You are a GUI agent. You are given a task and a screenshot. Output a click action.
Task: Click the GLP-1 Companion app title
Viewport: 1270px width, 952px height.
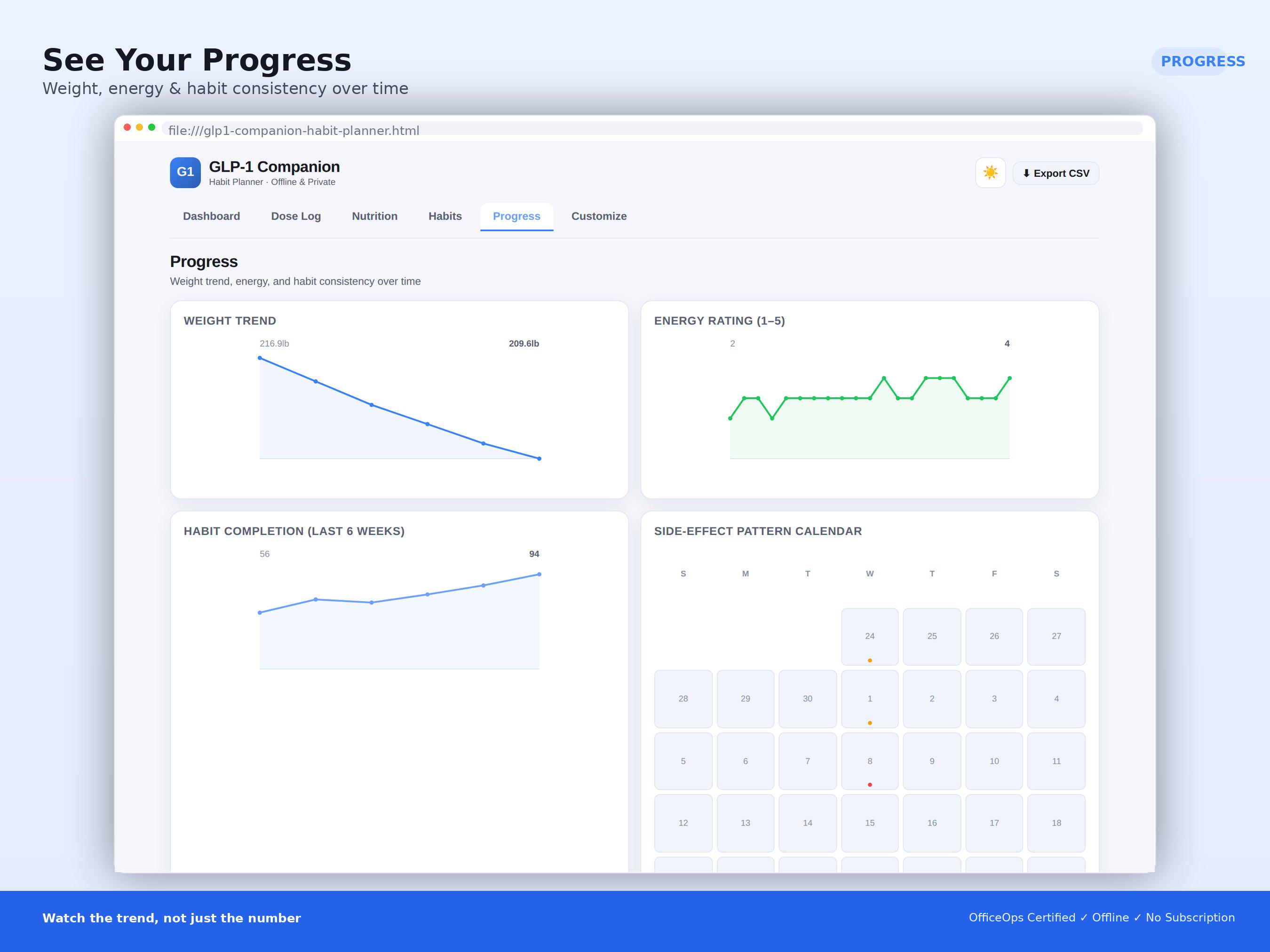(274, 166)
